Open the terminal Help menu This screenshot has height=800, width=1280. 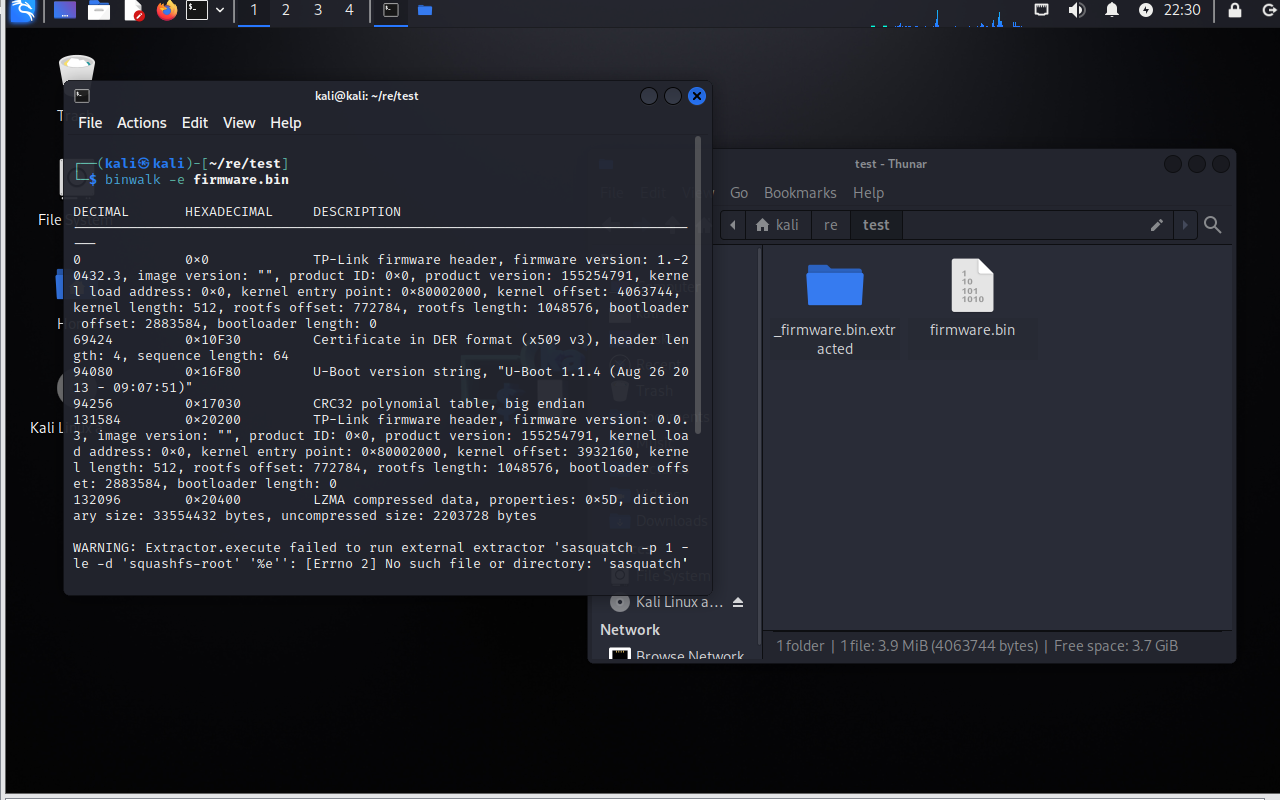pos(285,123)
